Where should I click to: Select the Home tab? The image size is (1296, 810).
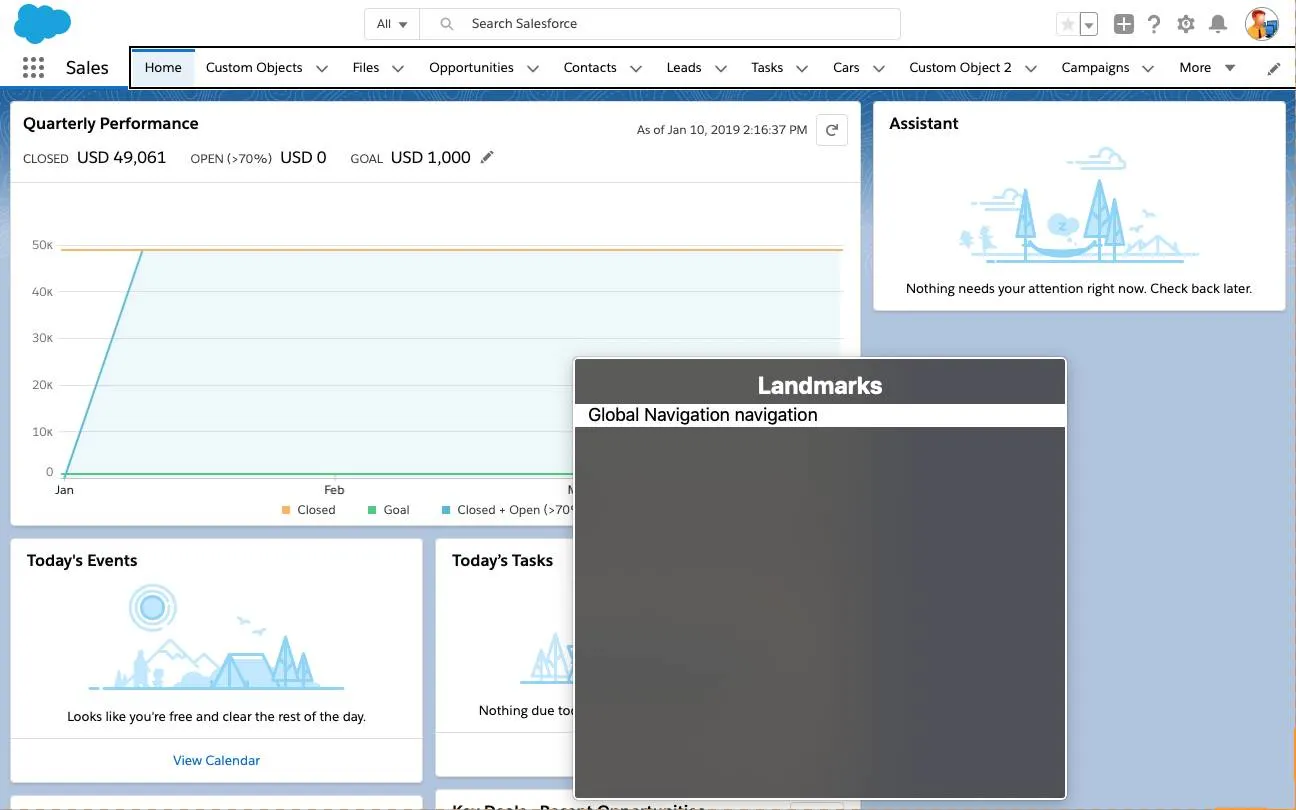coord(163,67)
